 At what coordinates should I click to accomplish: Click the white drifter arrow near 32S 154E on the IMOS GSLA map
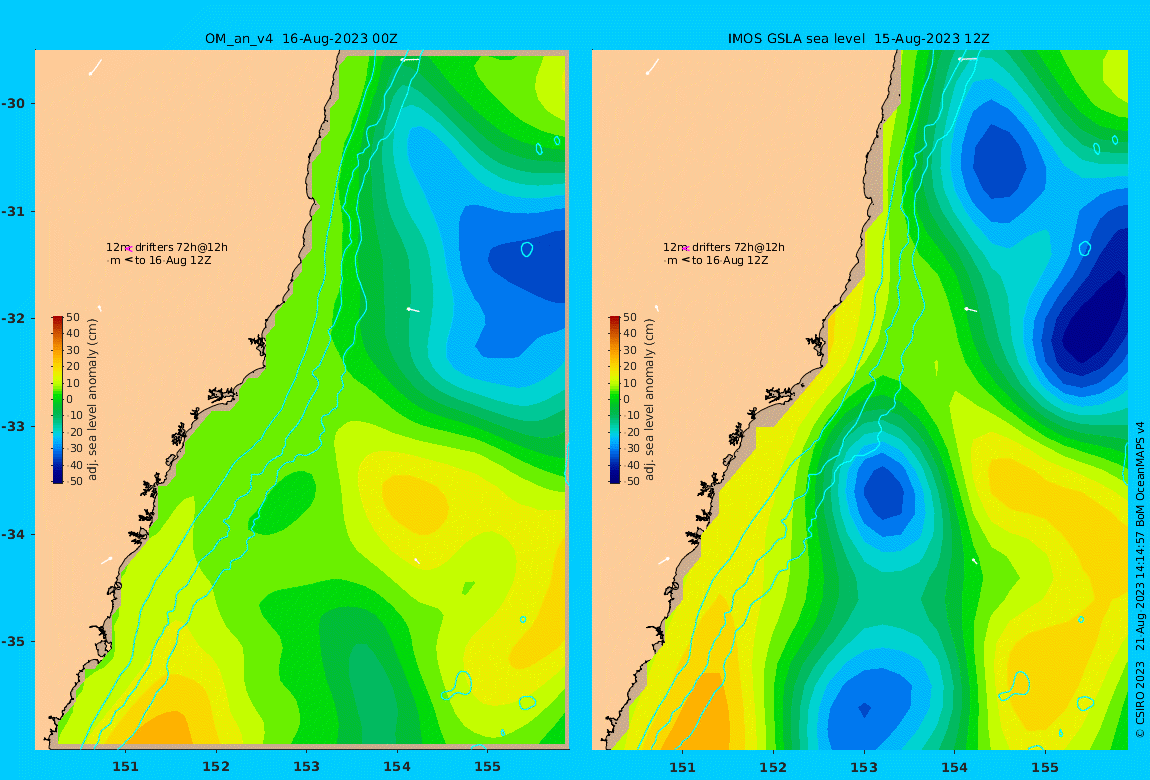[x=970, y=310]
